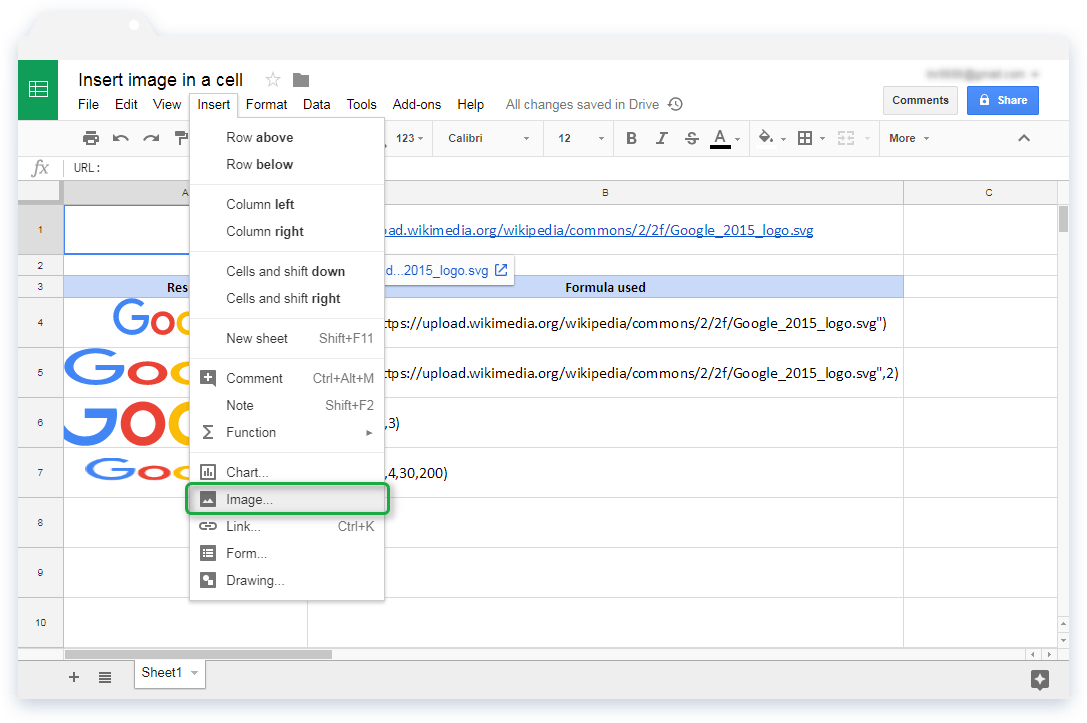1087x723 pixels.
Task: Click the blue Share button
Action: pyautogui.click(x=1002, y=101)
